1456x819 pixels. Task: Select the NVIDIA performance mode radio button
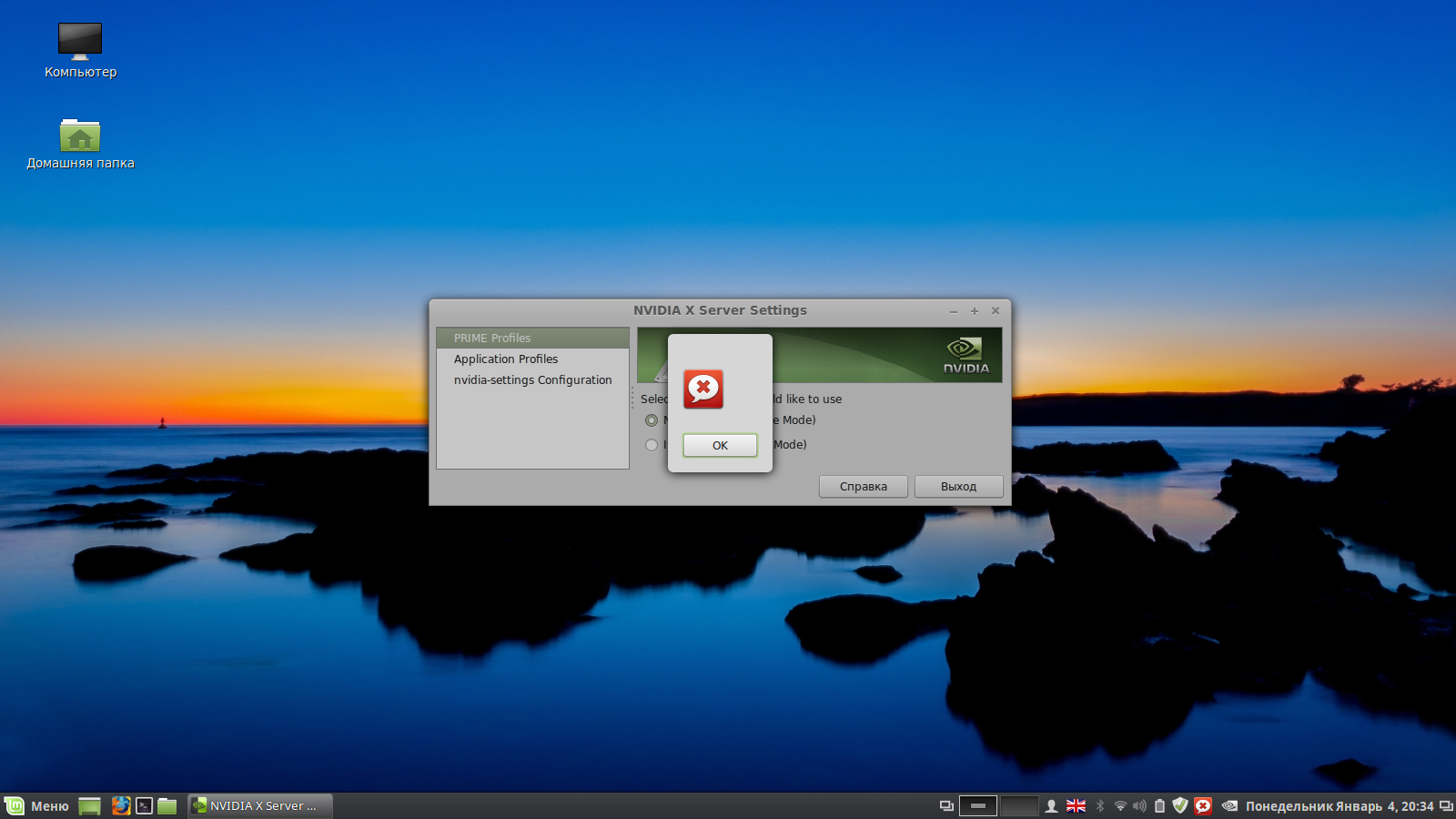[x=652, y=420]
